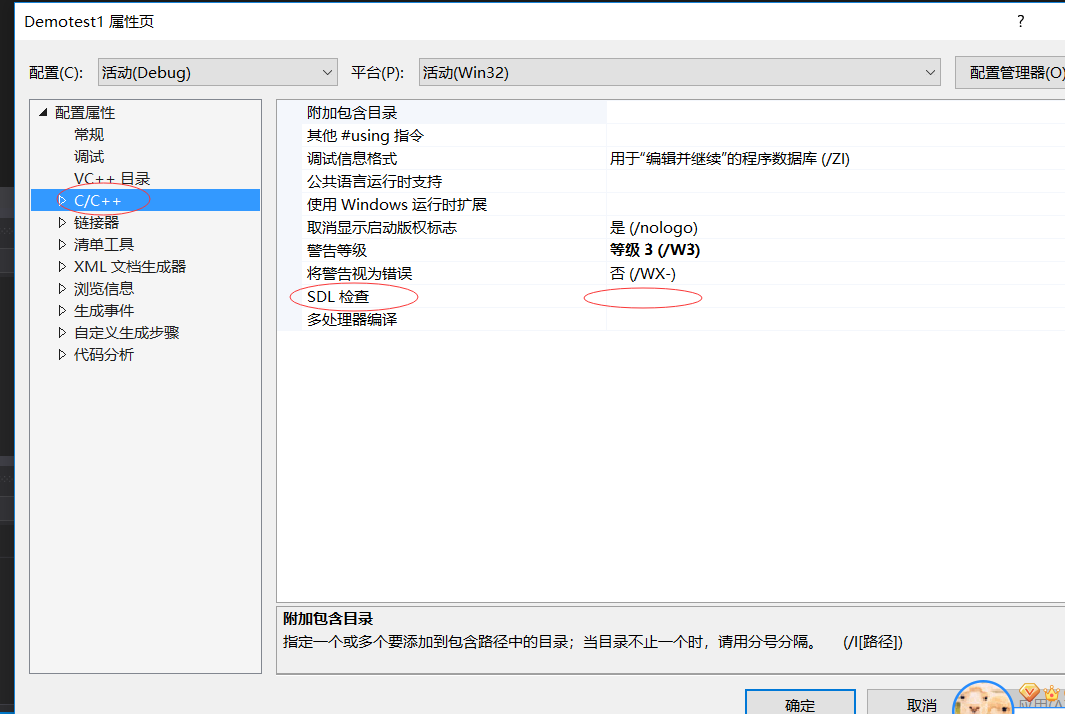This screenshot has height=714, width=1065.
Task: Select VC++ 目录 tree item
Action: 112,179
